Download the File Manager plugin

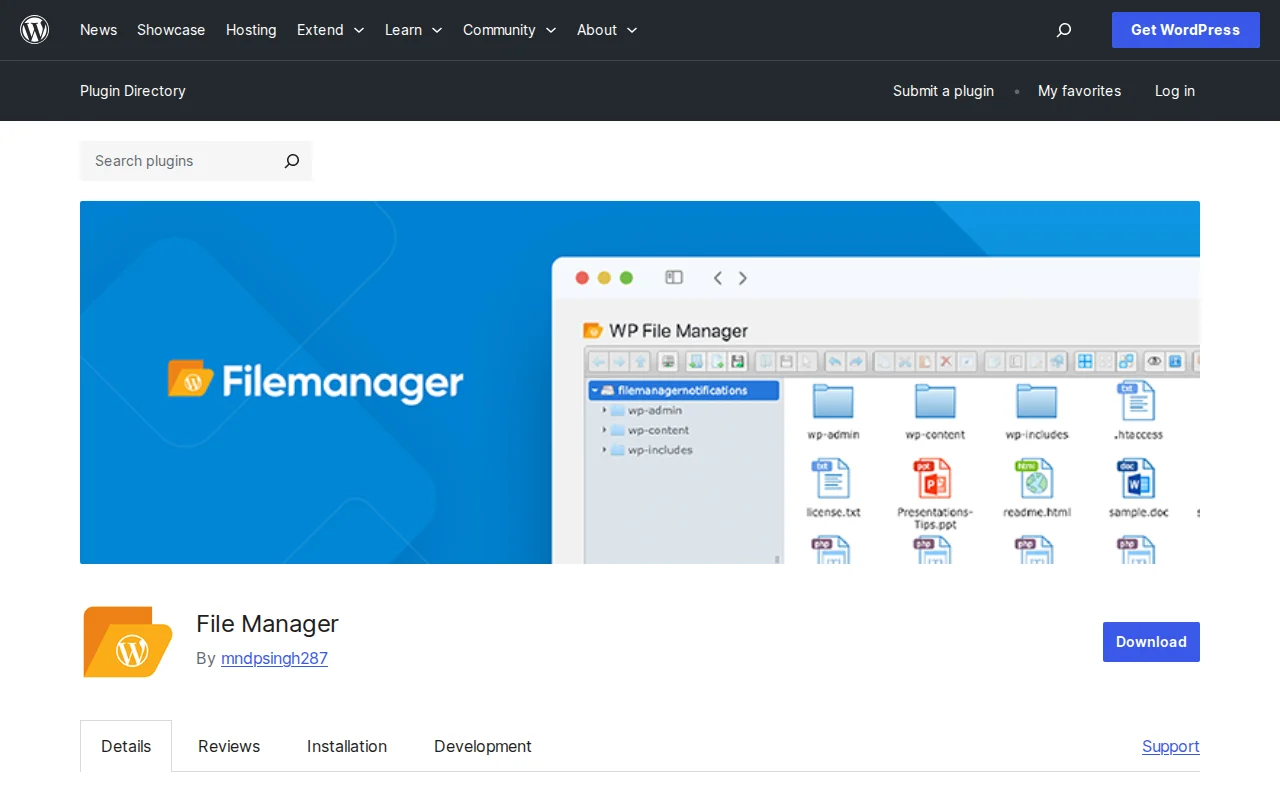[1150, 641]
